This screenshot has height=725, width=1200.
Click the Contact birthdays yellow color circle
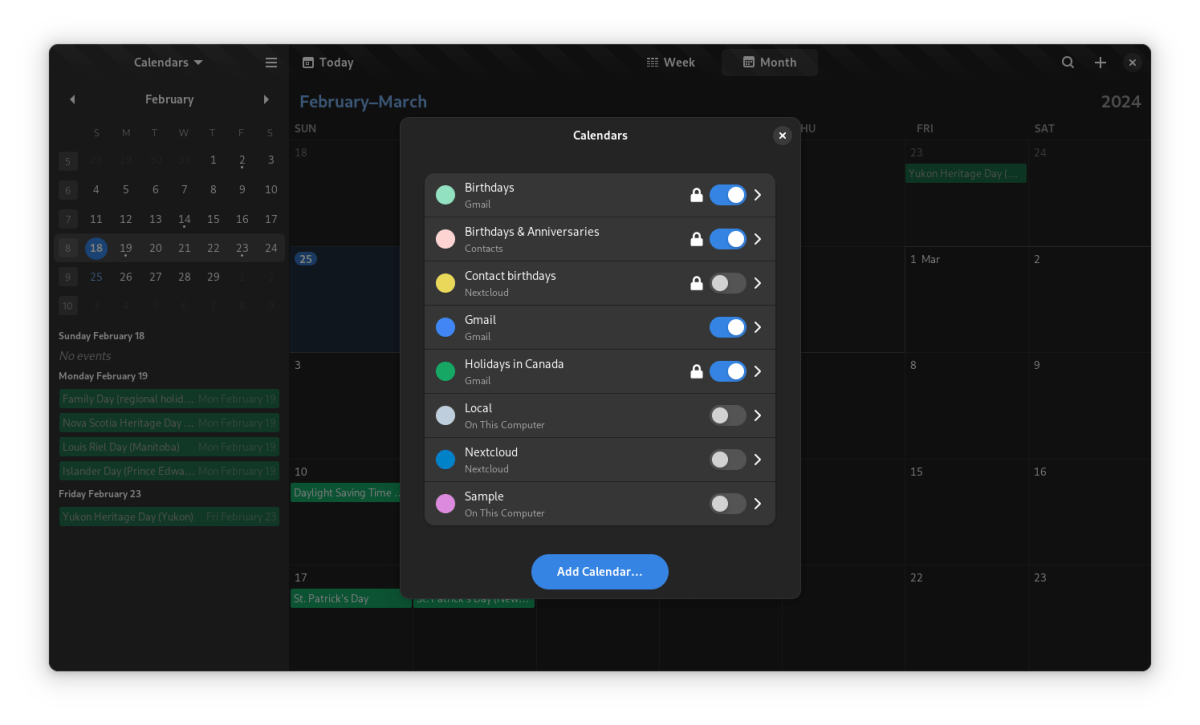coord(446,283)
